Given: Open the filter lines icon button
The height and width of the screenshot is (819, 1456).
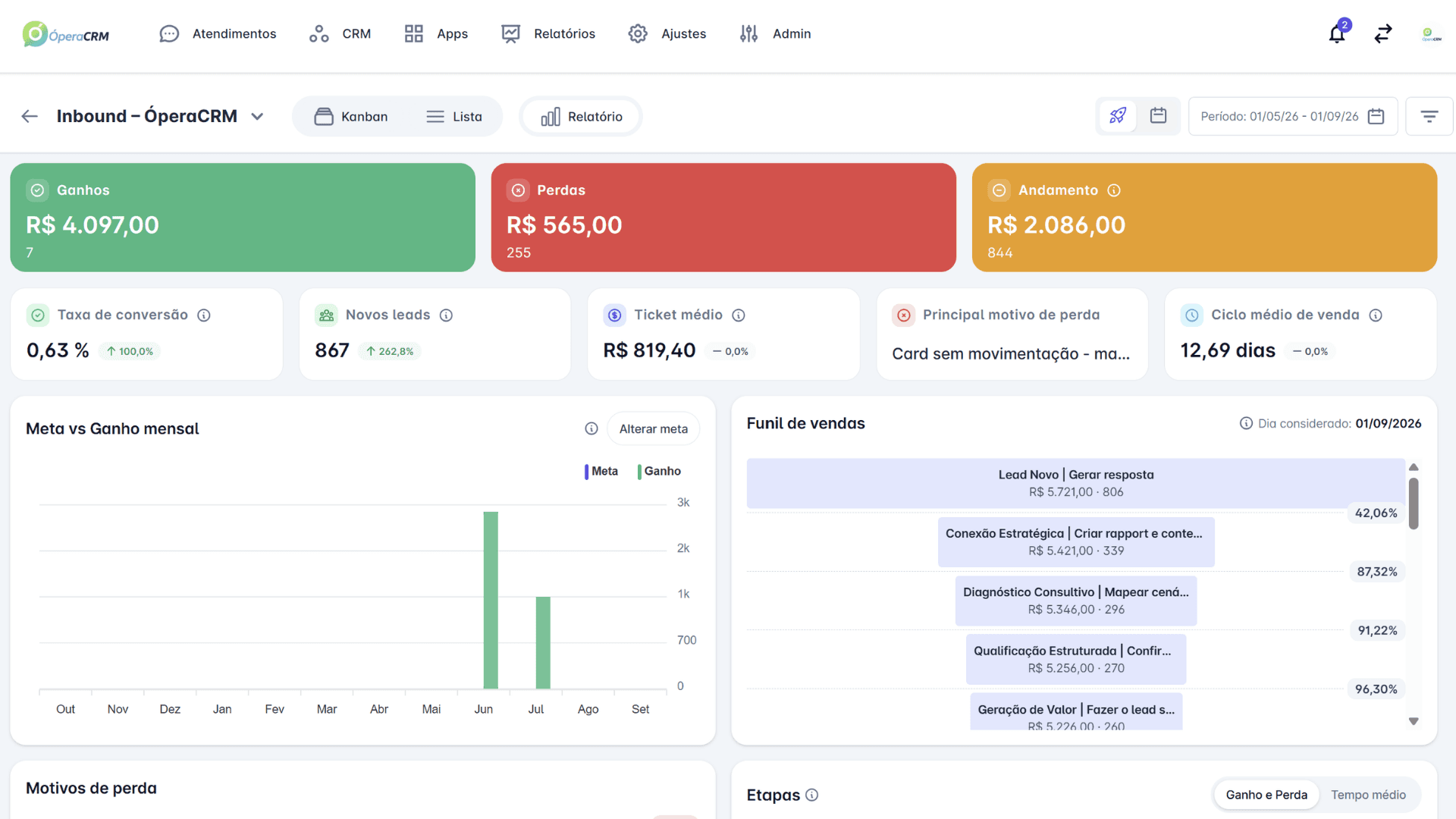Looking at the screenshot, I should [1429, 116].
